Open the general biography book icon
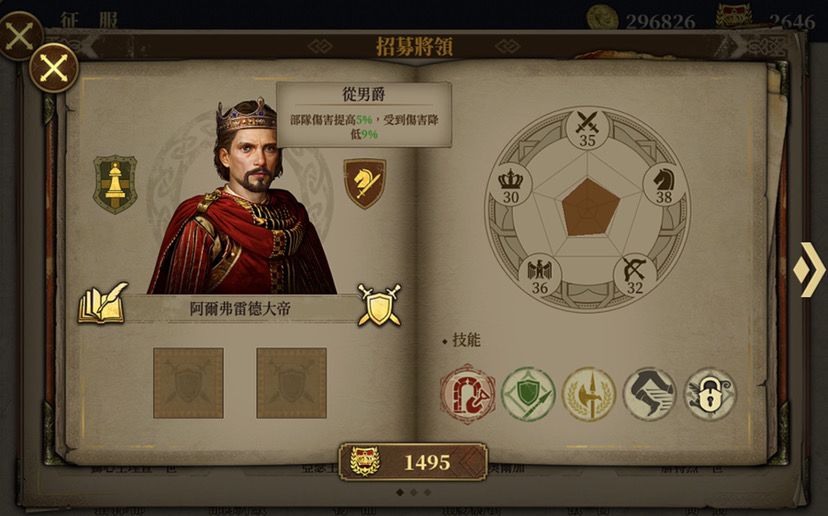828x516 pixels. 102,303
